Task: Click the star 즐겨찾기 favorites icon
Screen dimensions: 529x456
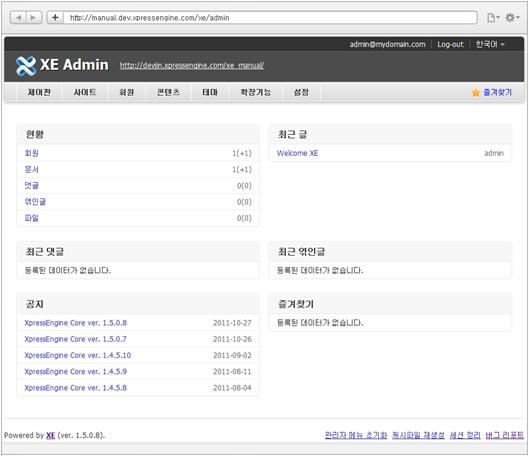Action: [476, 92]
